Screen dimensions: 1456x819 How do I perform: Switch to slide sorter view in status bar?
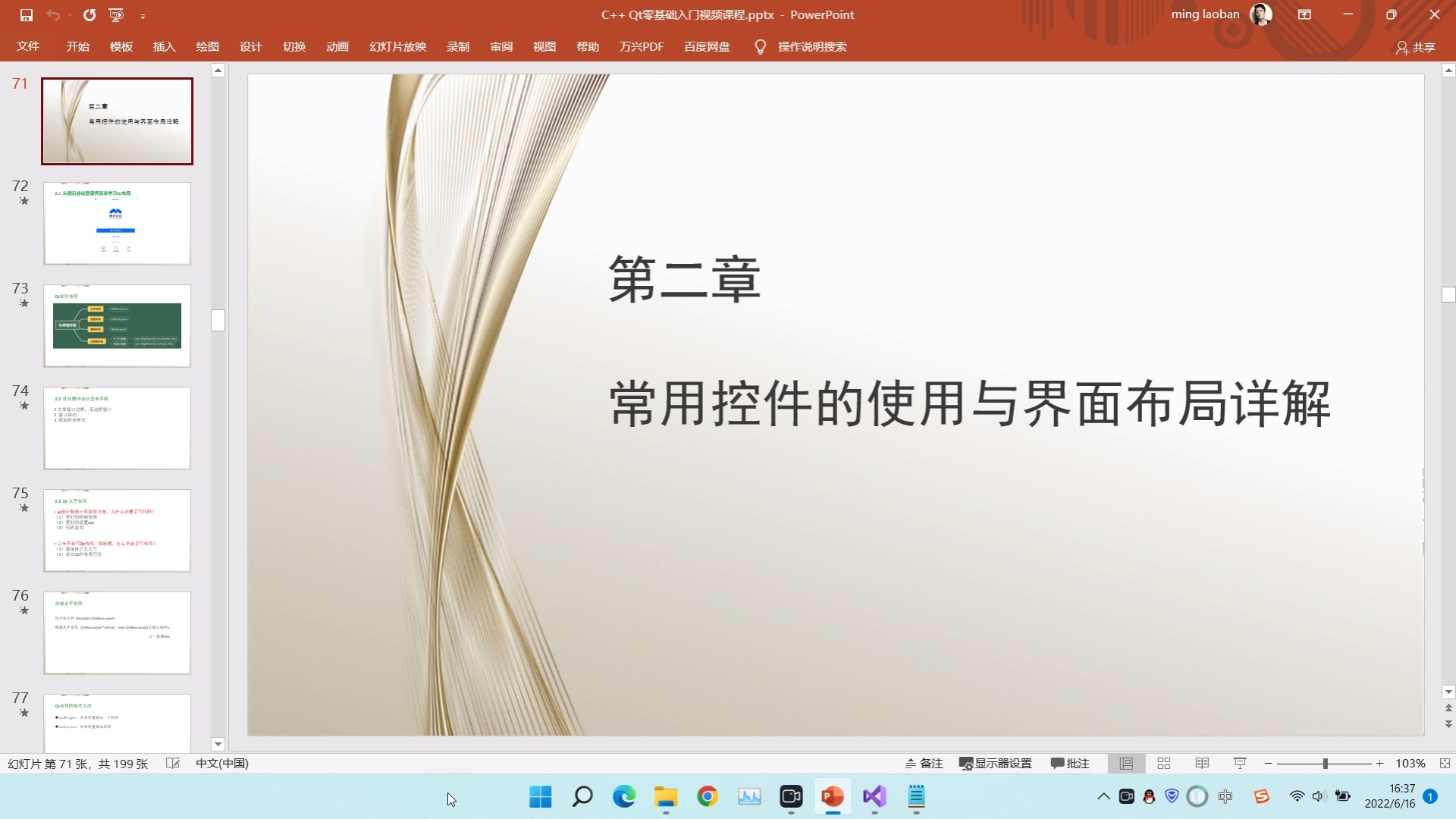[x=1164, y=764]
